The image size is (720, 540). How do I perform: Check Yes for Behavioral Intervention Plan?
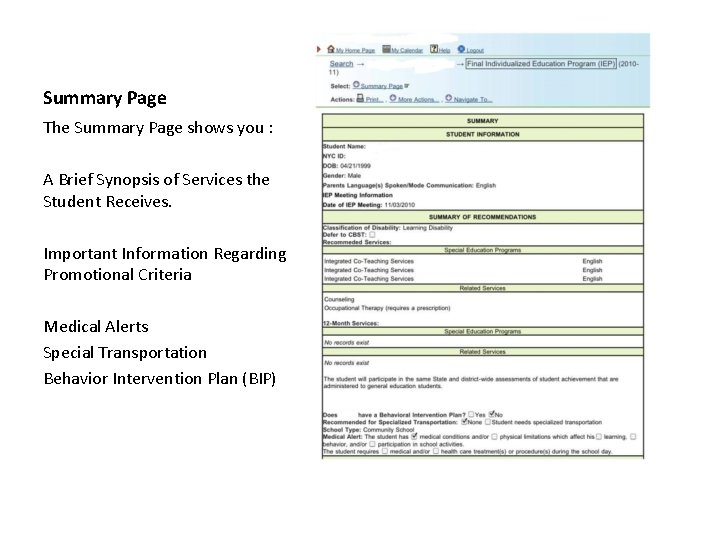tap(471, 414)
